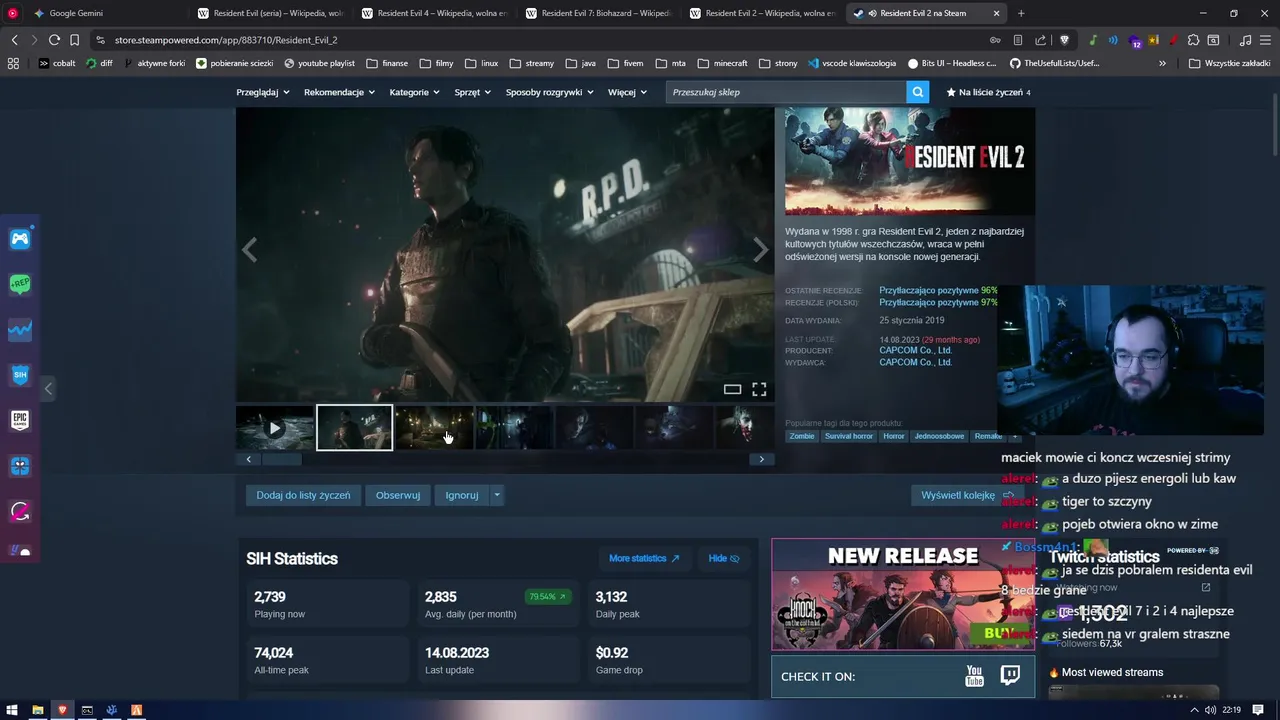Expand the Rekomendacje dropdown menu
1280x720 pixels.
click(340, 92)
